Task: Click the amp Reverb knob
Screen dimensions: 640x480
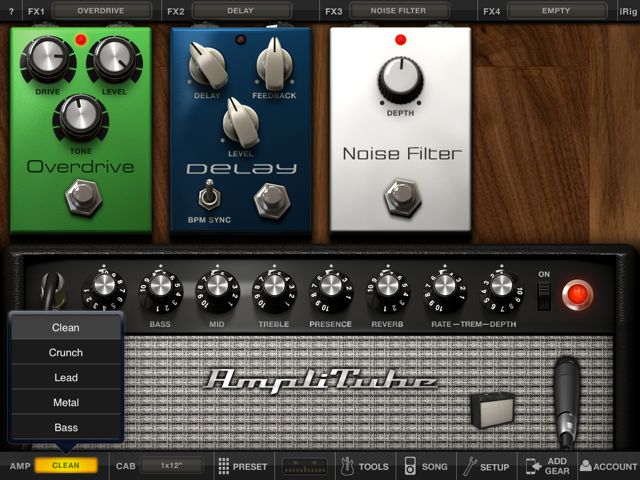Action: pos(388,289)
